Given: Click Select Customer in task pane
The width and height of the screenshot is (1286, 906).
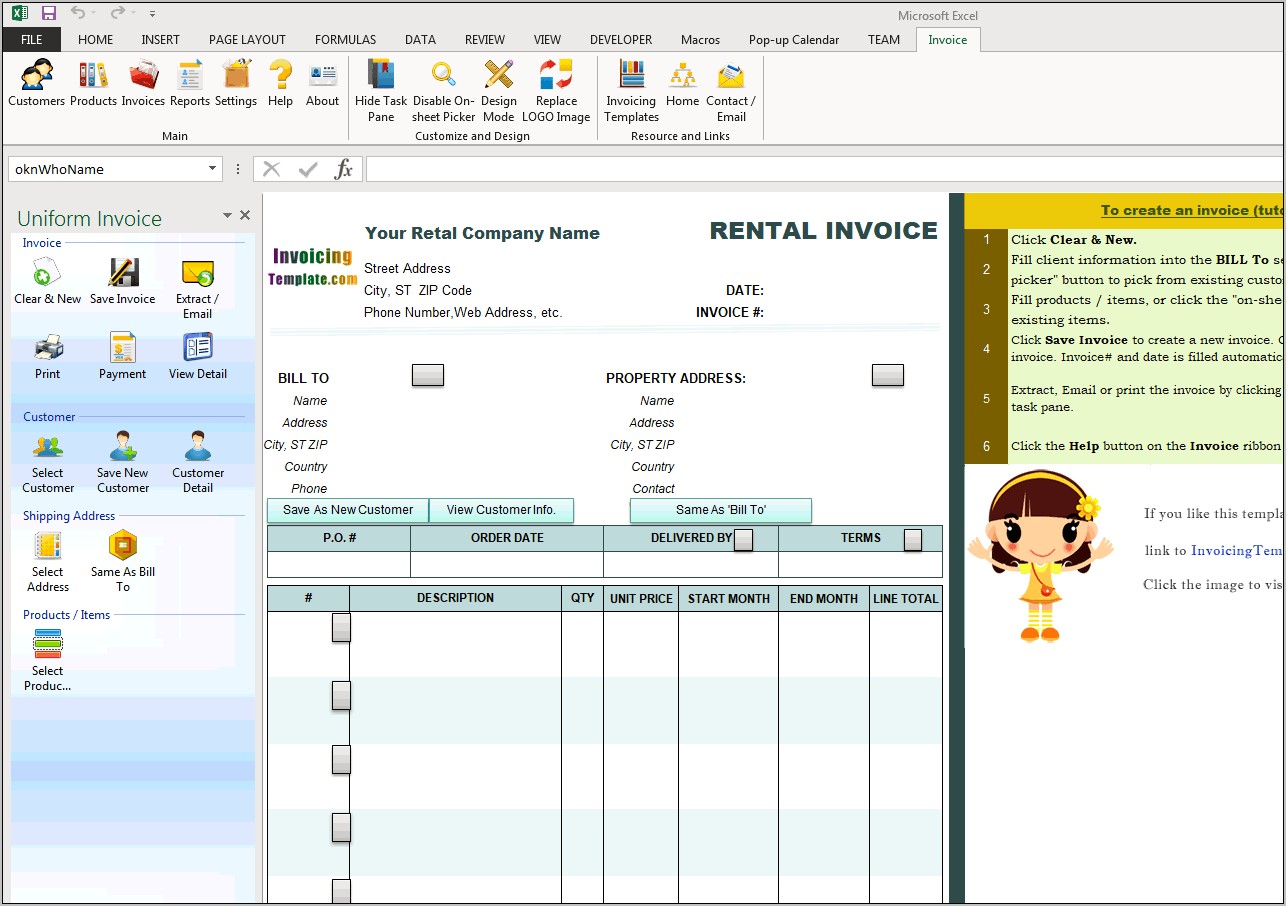Looking at the screenshot, I should (48, 463).
